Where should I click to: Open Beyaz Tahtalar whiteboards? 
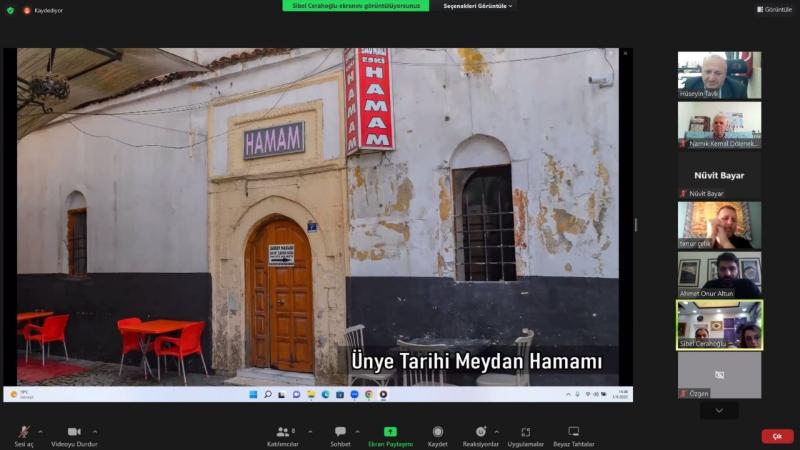[x=573, y=432]
